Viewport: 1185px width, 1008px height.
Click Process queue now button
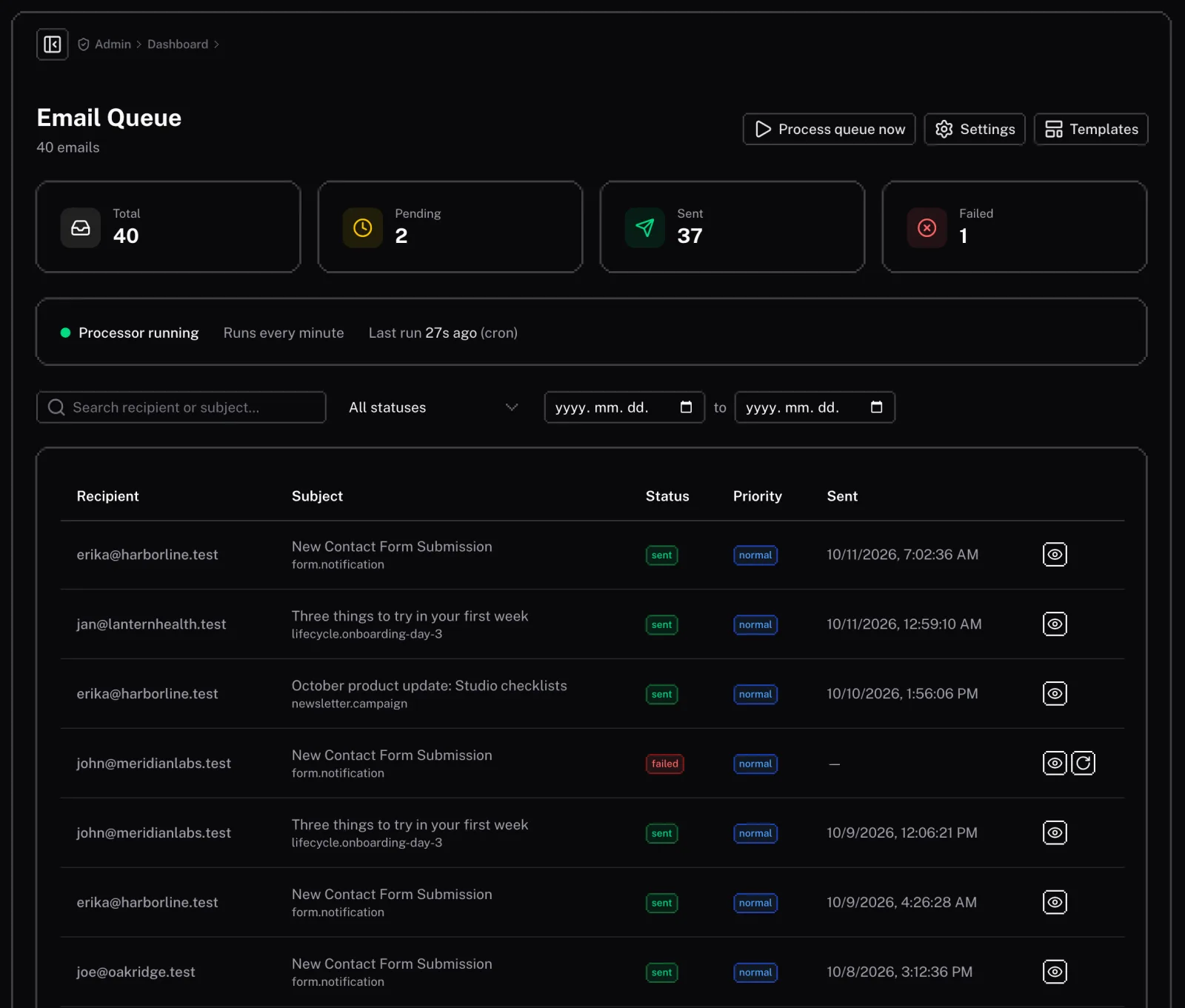click(829, 130)
